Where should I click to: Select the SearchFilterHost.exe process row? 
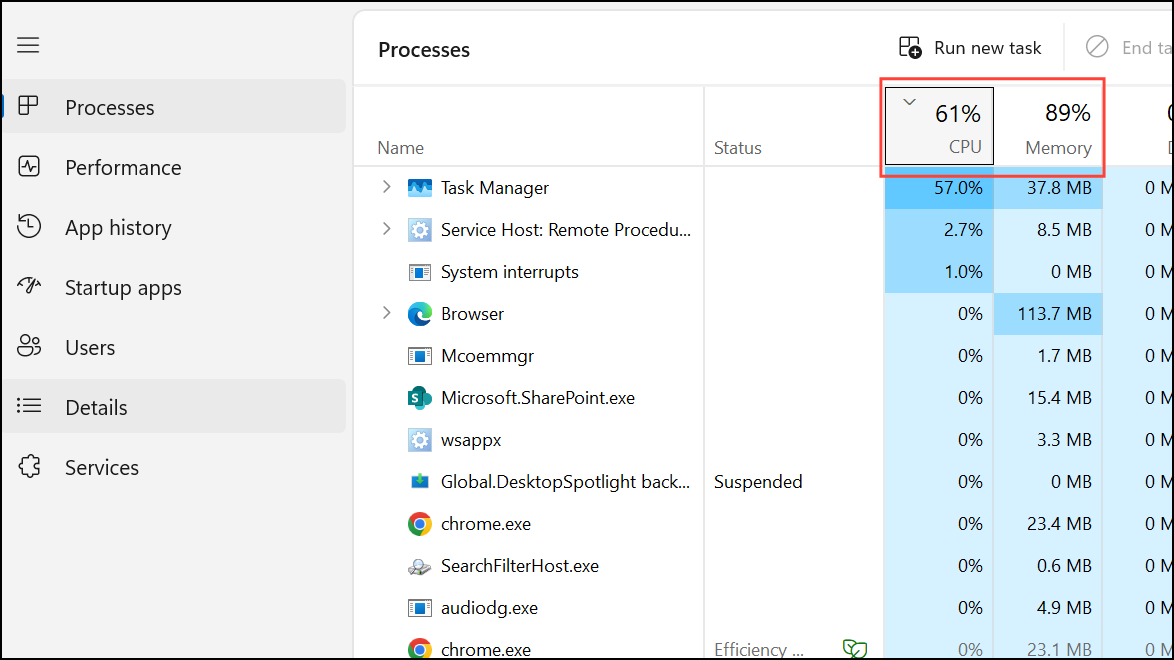tap(520, 565)
